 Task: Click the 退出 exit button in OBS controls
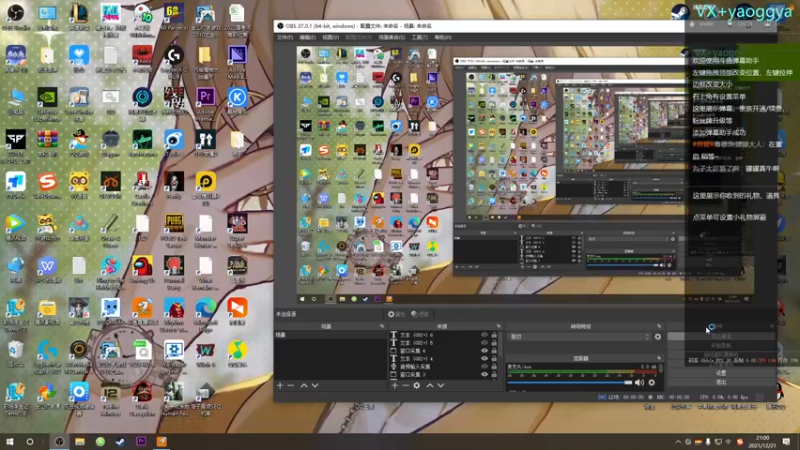[x=721, y=381]
